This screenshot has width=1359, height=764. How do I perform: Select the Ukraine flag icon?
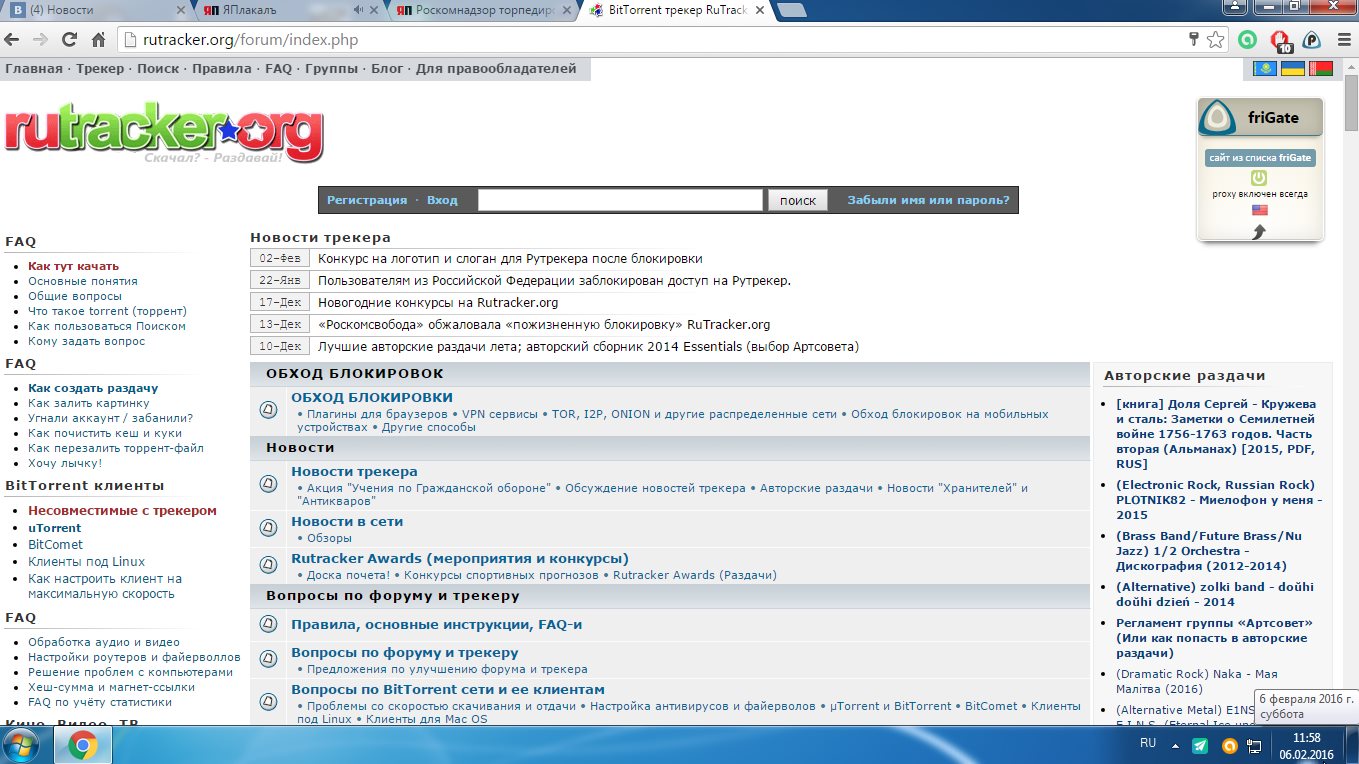click(x=1293, y=69)
